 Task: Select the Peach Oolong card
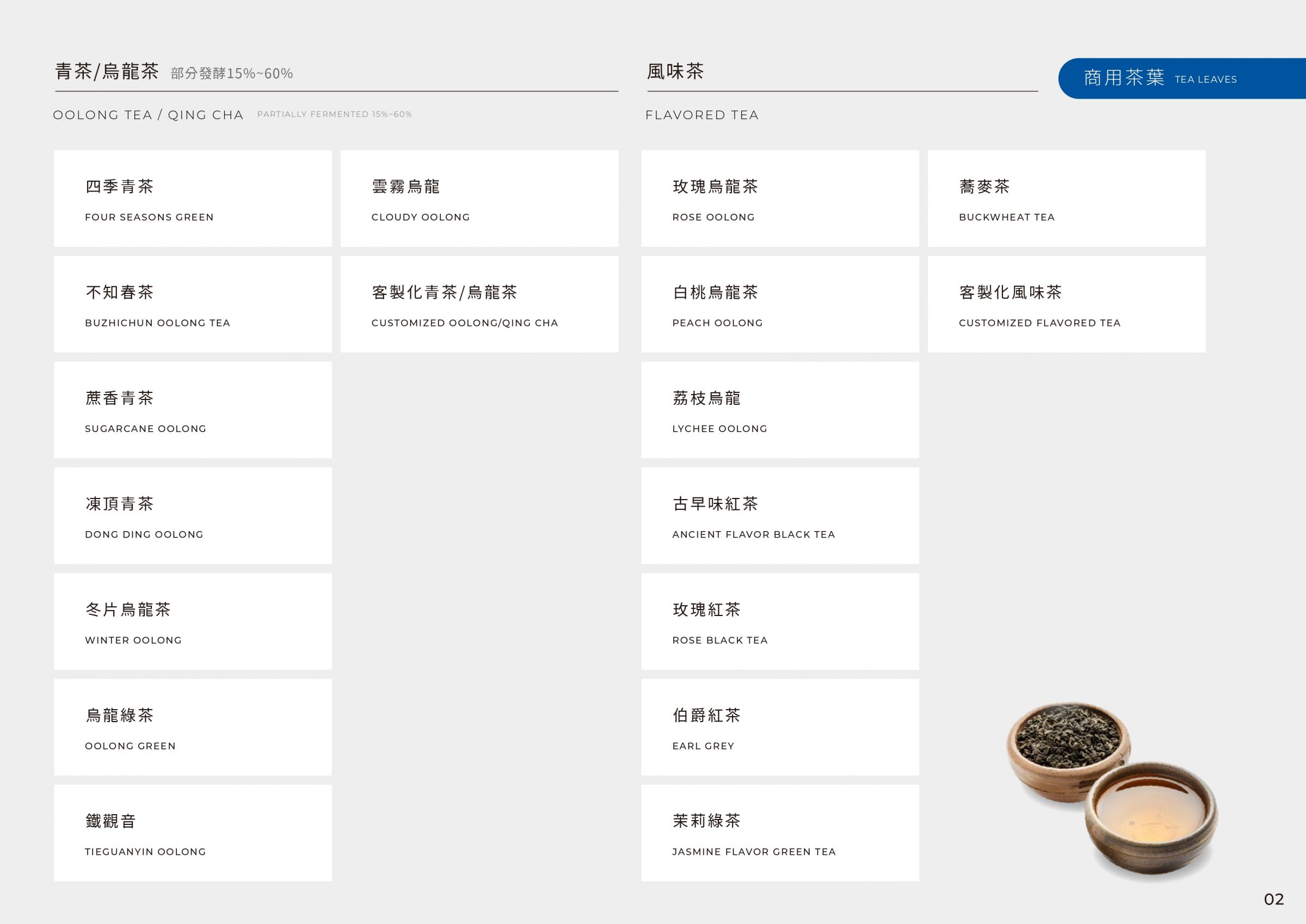(x=780, y=304)
